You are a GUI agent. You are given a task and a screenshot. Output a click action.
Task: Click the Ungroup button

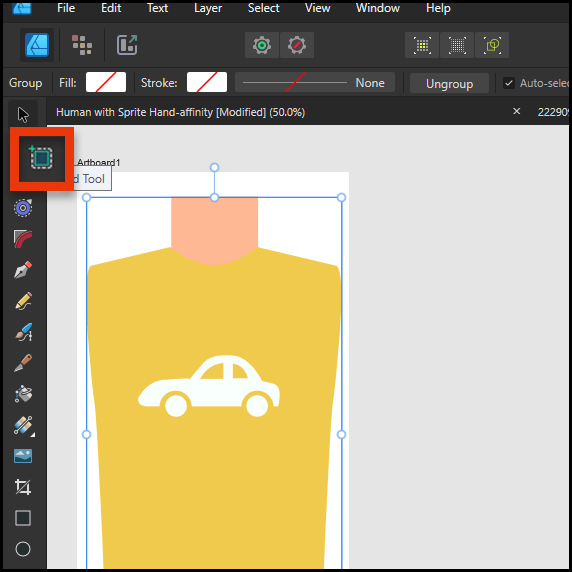pos(449,83)
